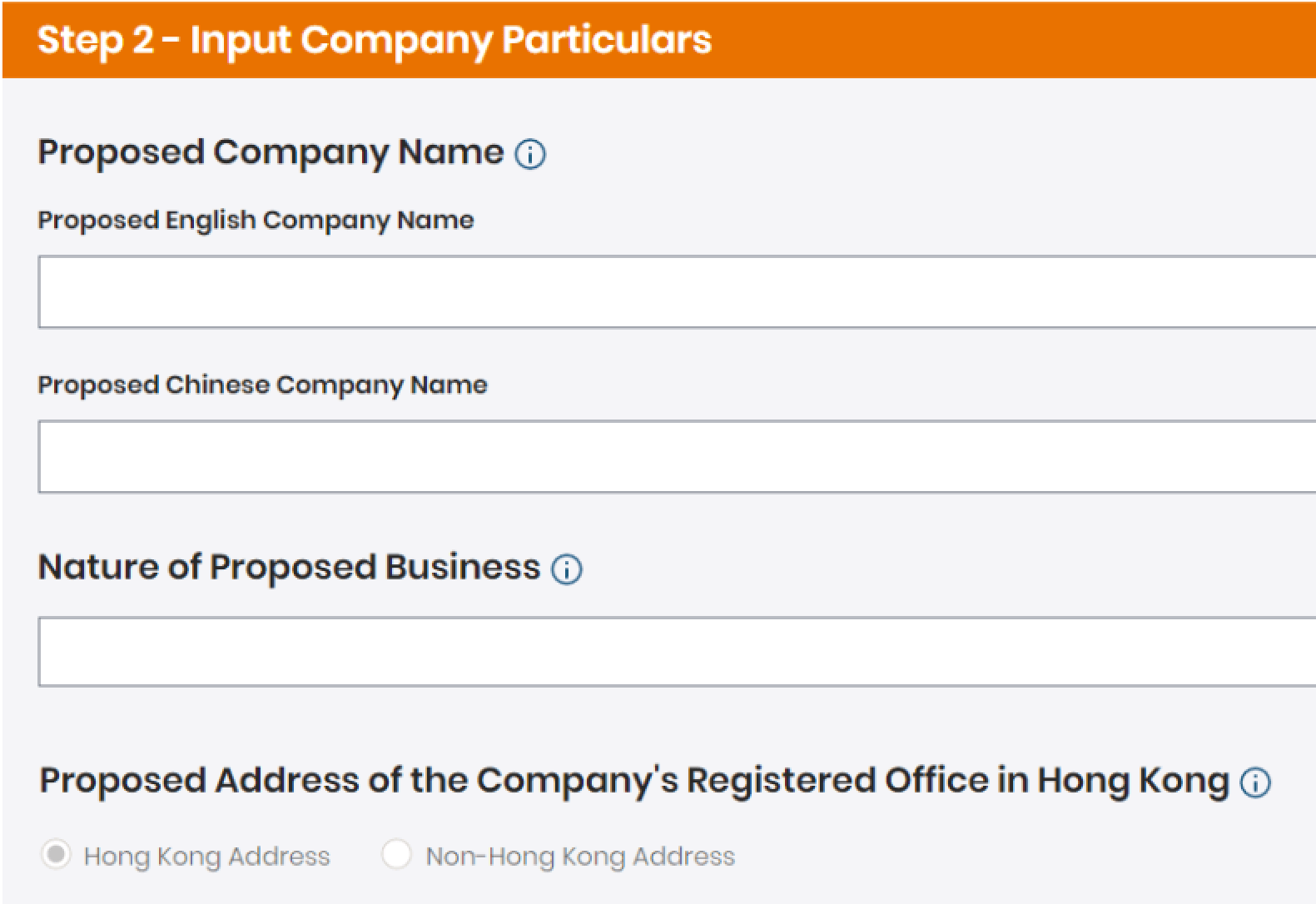Click the "Nature of Proposed Business" heading text

(x=289, y=568)
